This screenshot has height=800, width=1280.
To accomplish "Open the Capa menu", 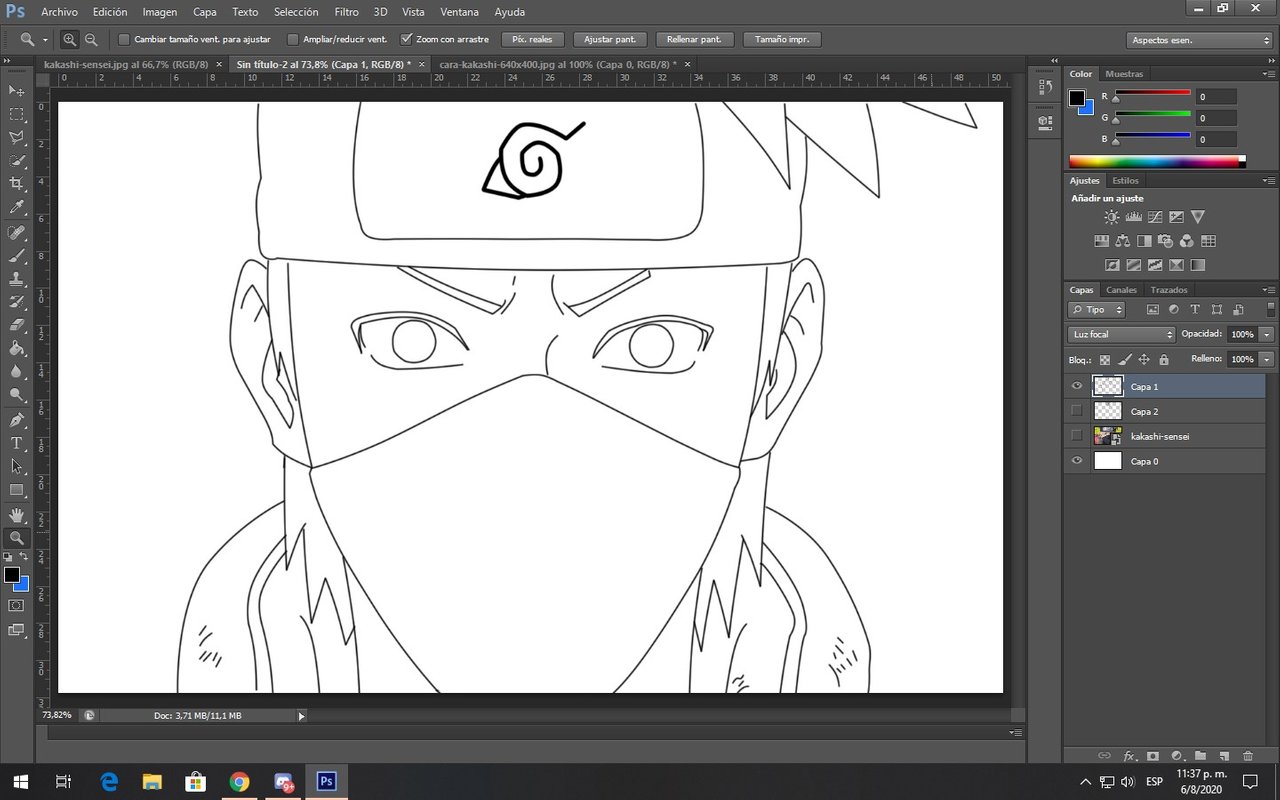I will pyautogui.click(x=204, y=12).
